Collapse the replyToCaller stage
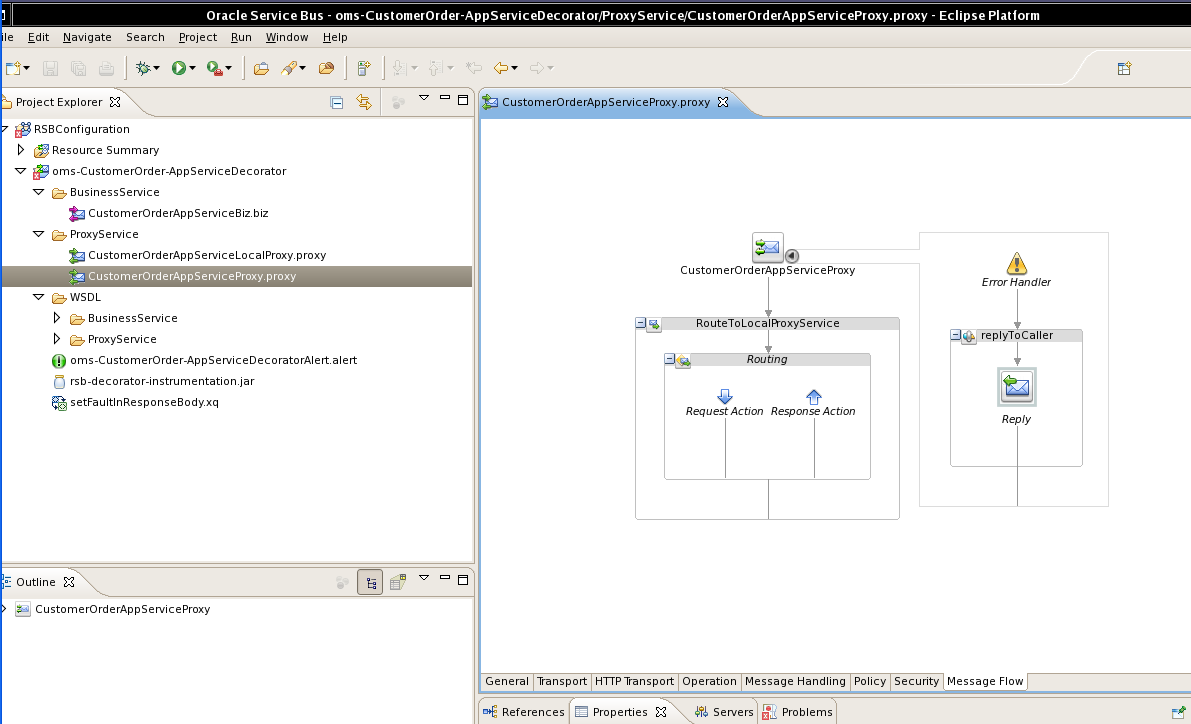 click(956, 334)
